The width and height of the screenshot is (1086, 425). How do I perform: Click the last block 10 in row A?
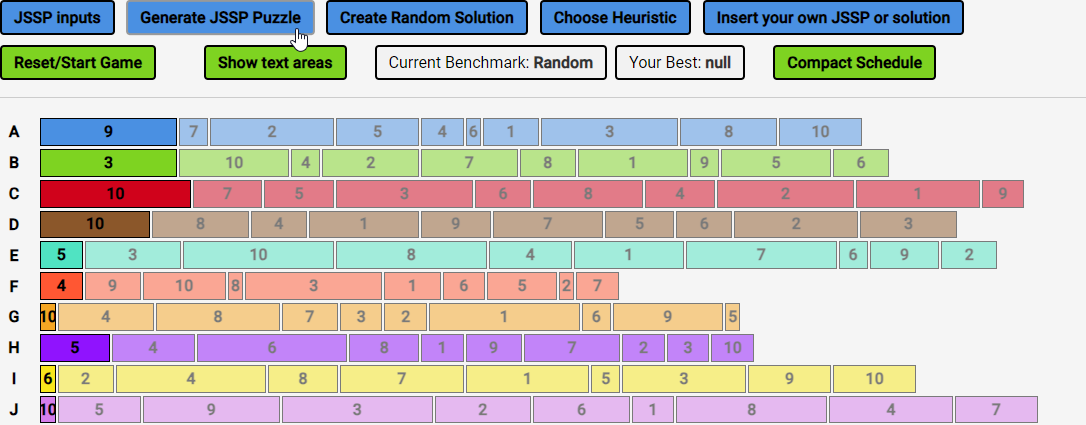pyautogui.click(x=820, y=132)
